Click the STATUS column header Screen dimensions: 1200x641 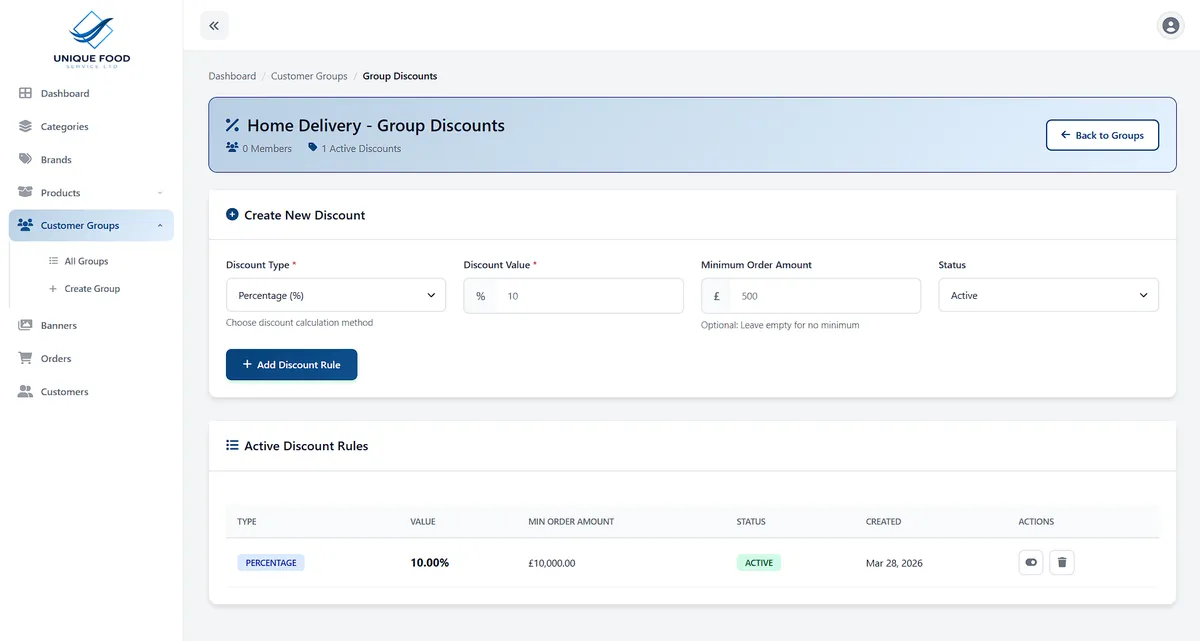751,521
